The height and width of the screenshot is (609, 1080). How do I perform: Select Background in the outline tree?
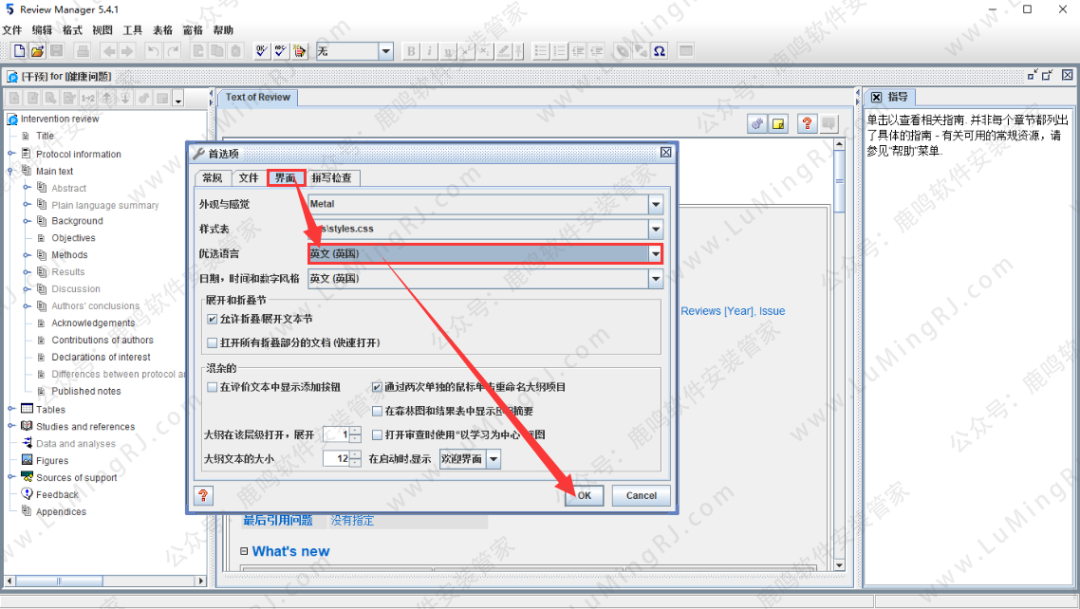(x=77, y=221)
